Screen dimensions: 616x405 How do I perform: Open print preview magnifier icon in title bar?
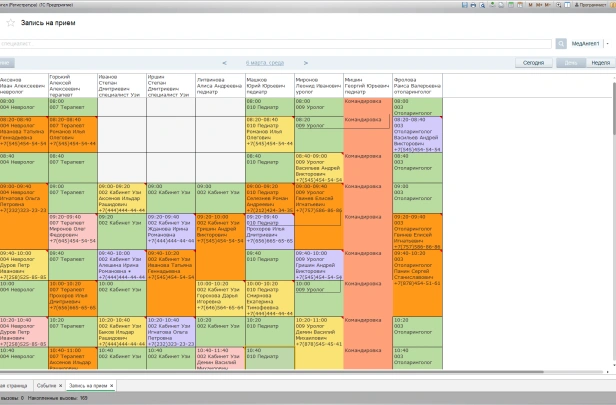pos(482,5)
